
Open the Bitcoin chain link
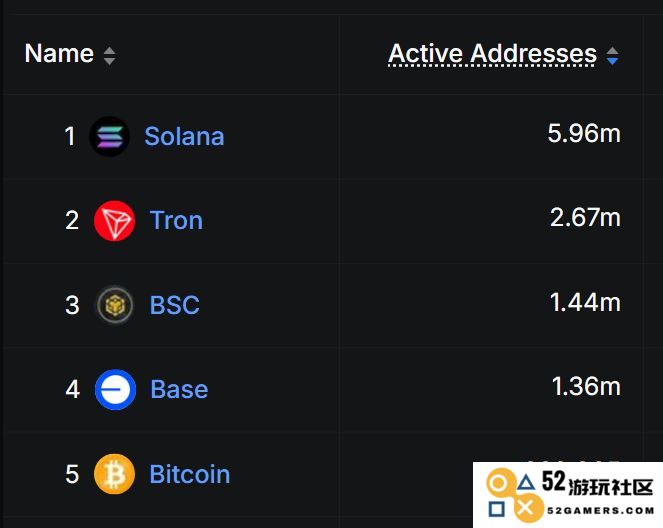(x=190, y=474)
